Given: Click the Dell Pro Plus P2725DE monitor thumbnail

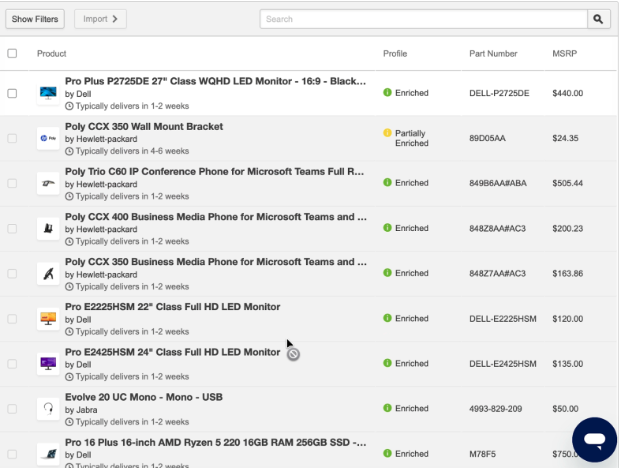Looking at the screenshot, I should tap(47, 93).
